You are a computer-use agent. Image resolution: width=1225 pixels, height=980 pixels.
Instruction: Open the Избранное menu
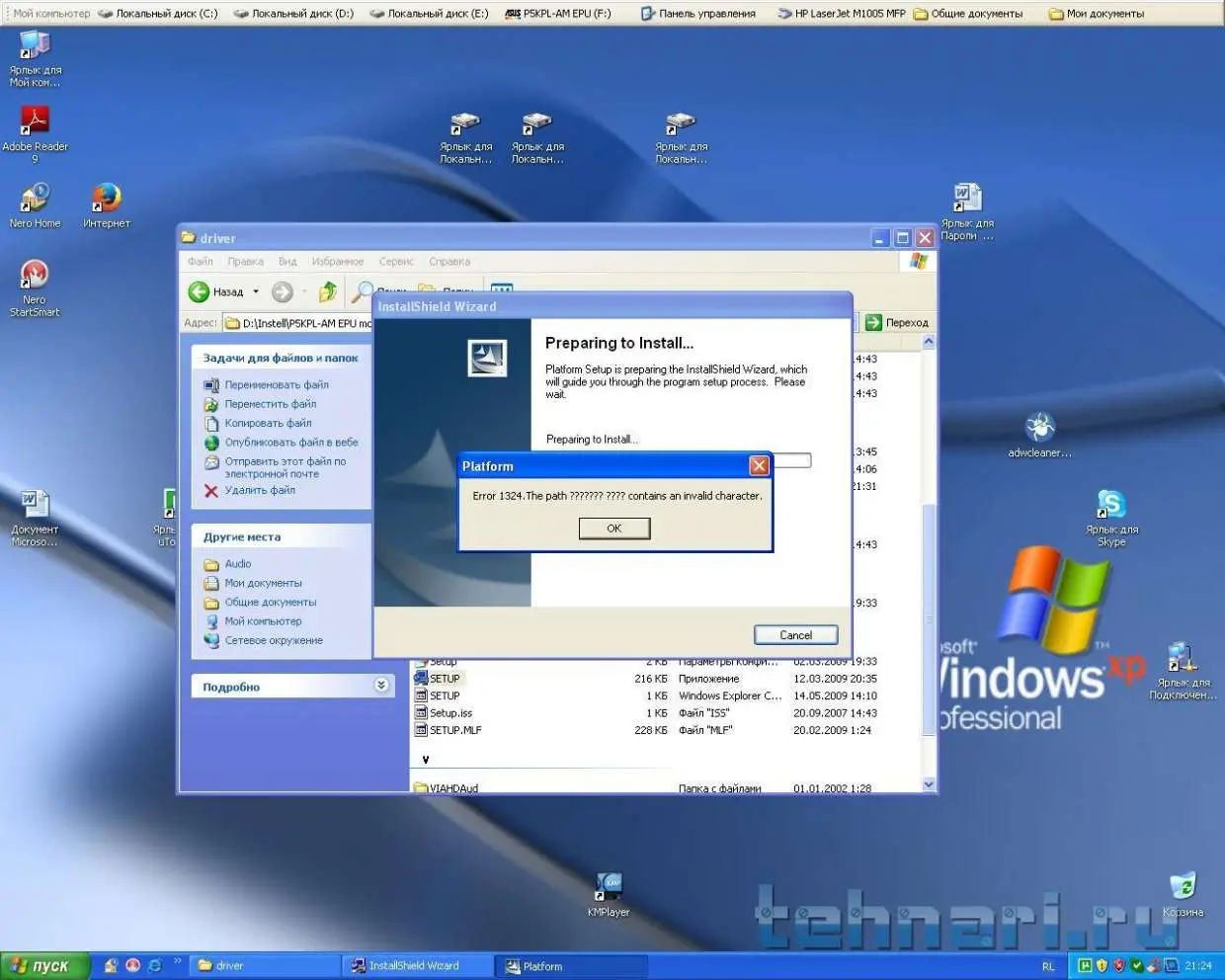point(338,262)
